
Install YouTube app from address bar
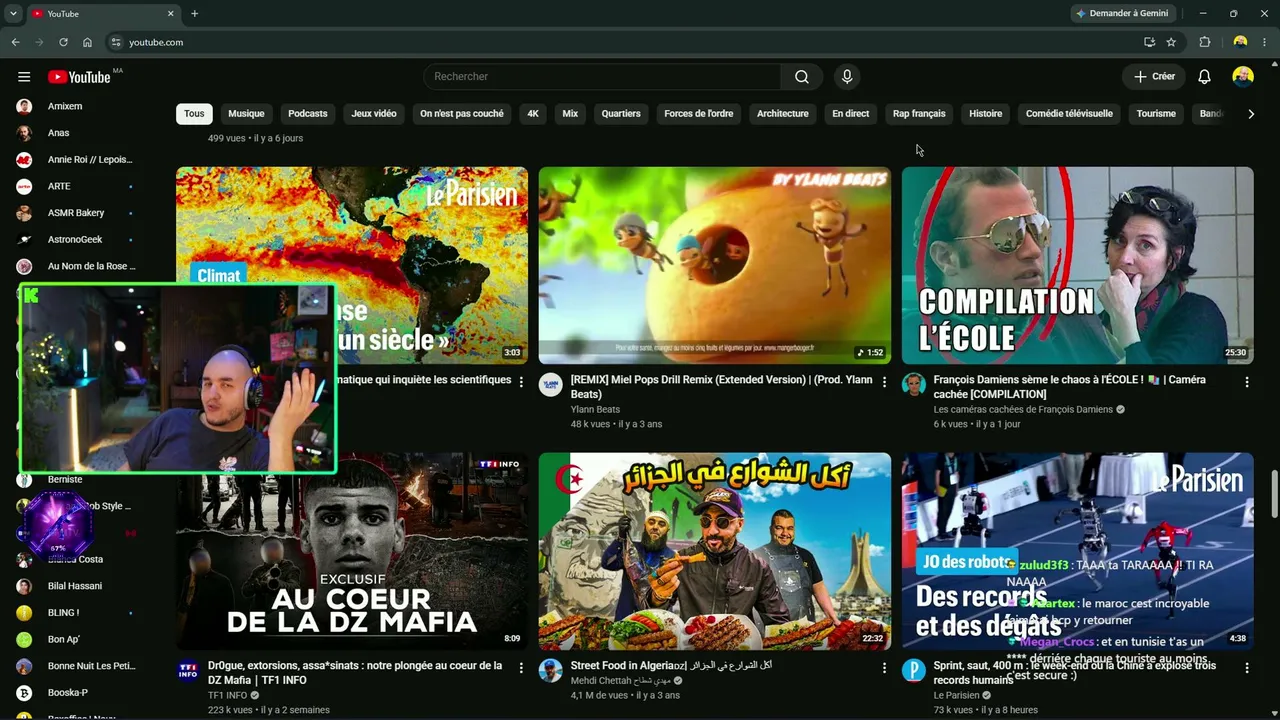coord(1149,42)
